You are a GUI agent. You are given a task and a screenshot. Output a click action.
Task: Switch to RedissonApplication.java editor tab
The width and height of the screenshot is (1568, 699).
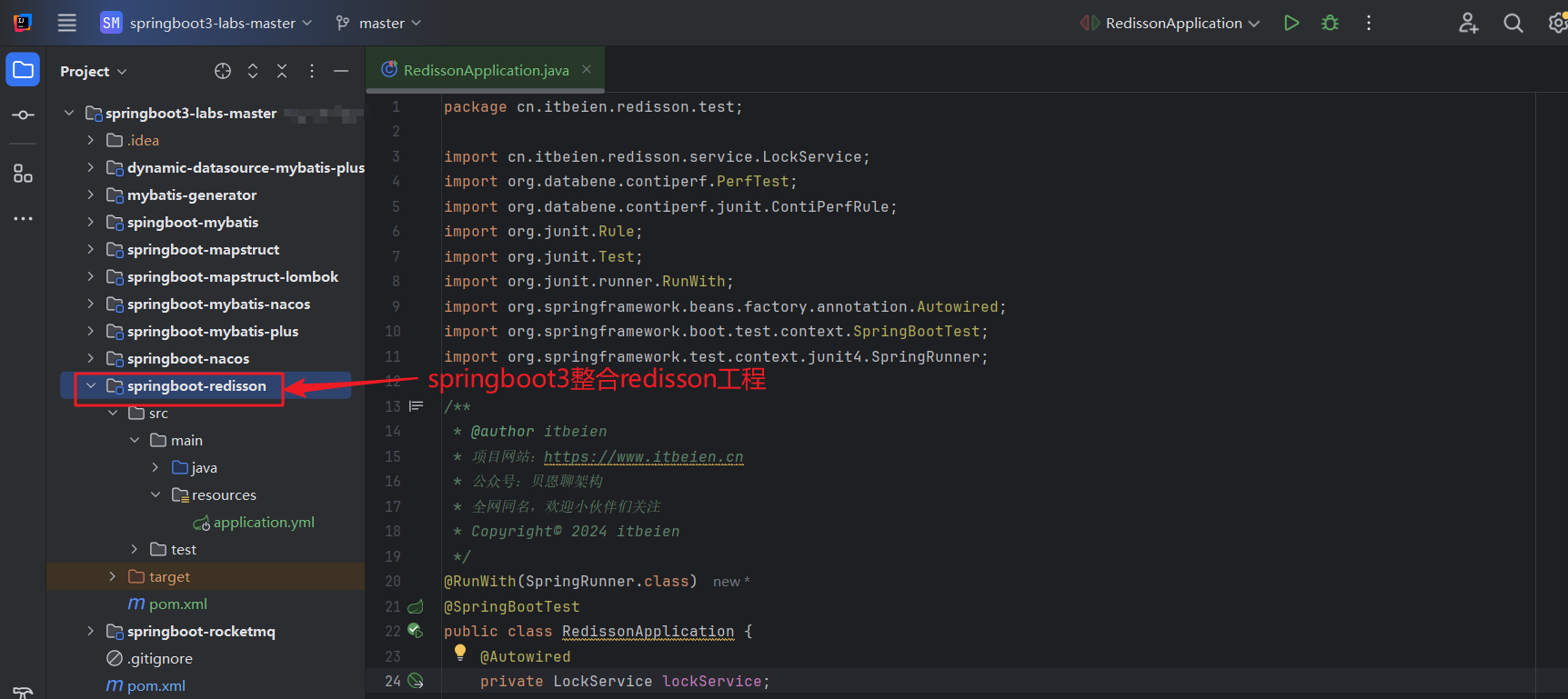pyautogui.click(x=486, y=70)
